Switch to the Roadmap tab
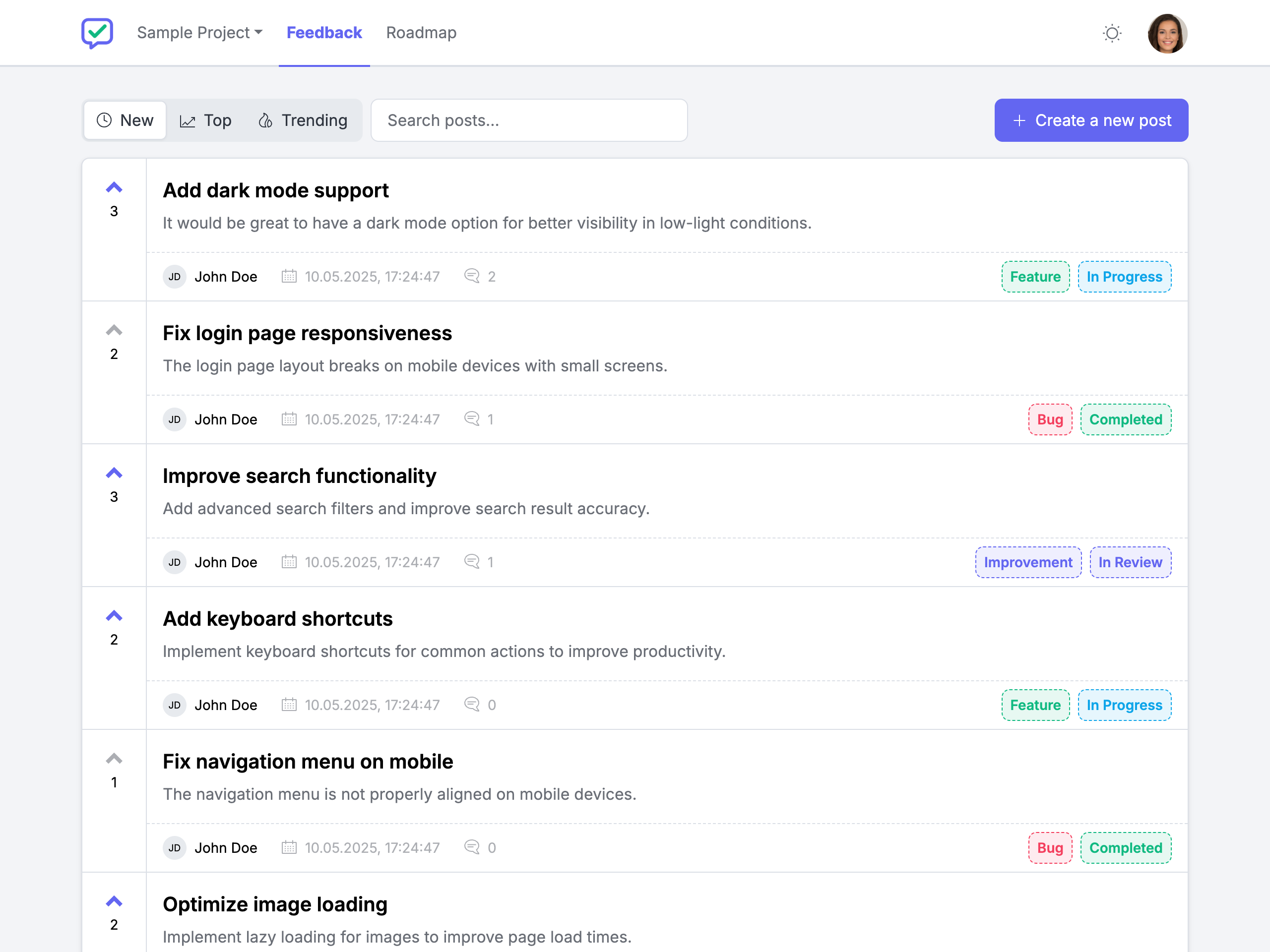Screen dimensions: 1270x952 point(421,33)
